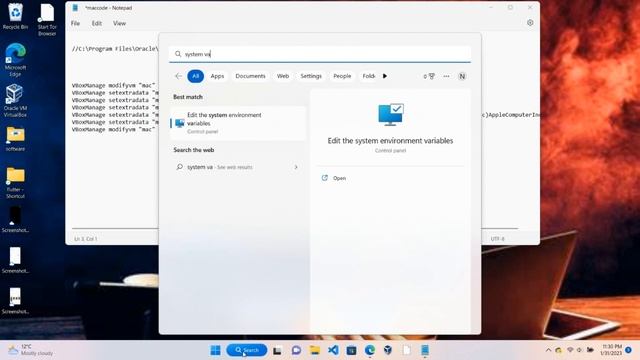Click the search text box

(x=320, y=54)
